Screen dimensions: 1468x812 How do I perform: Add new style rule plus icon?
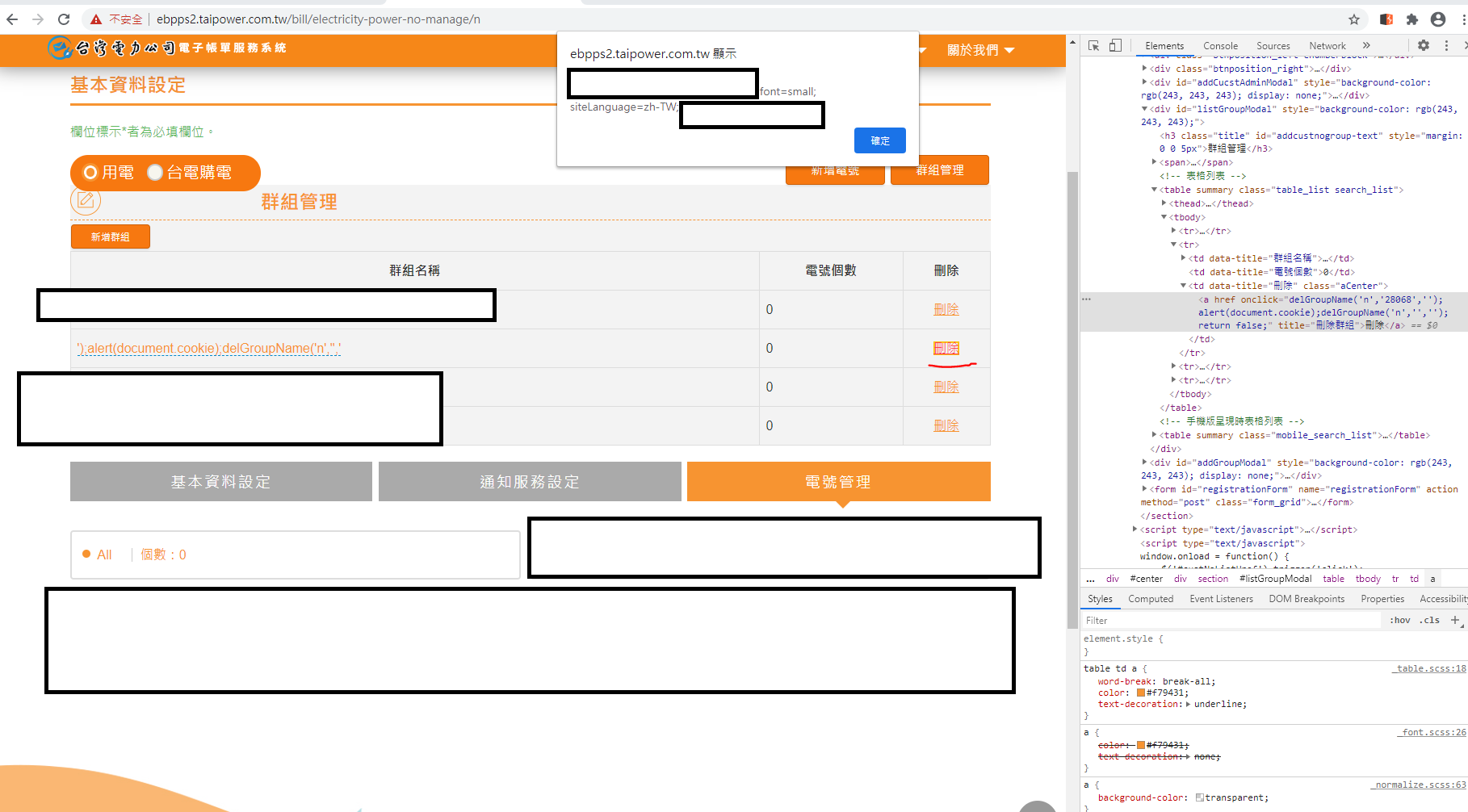pos(1455,620)
